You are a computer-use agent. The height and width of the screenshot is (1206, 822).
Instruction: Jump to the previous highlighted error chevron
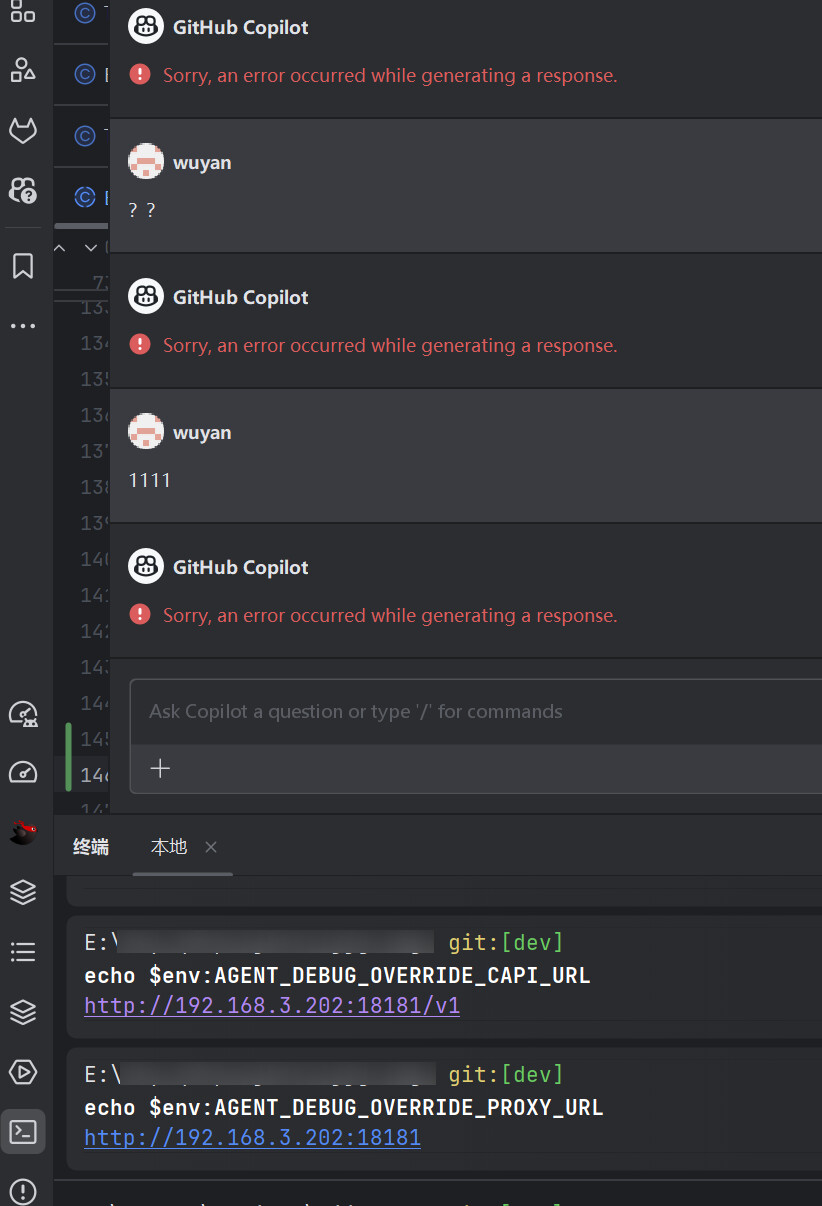point(60,247)
